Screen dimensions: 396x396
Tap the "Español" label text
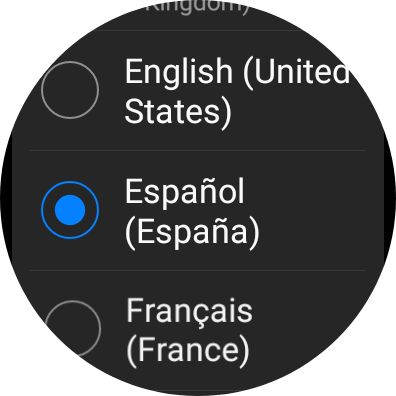(185, 191)
